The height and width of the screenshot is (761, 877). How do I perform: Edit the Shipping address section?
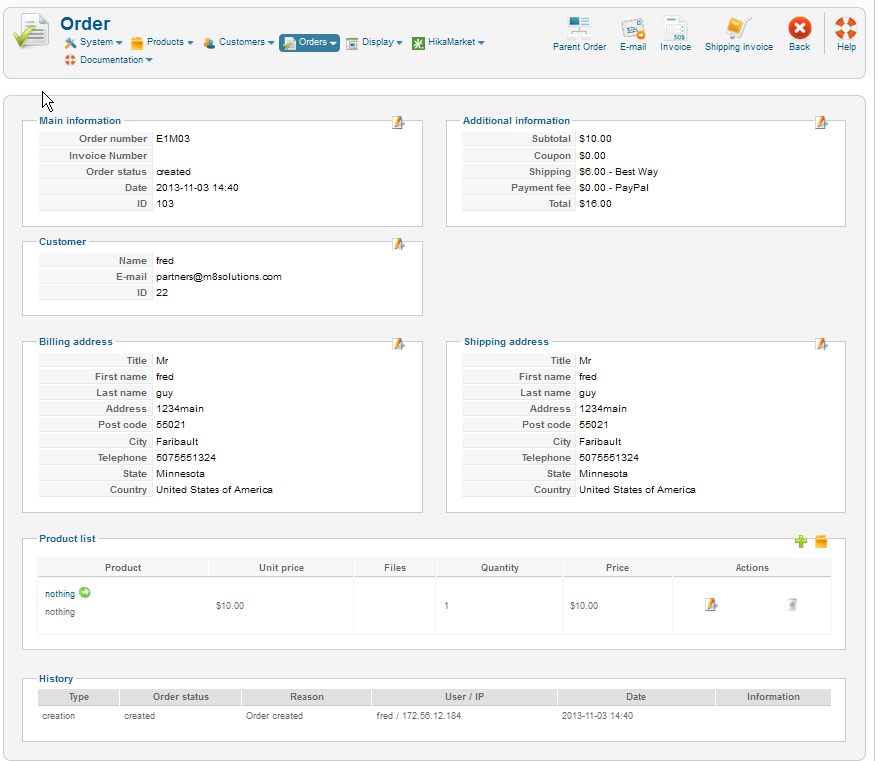point(821,343)
